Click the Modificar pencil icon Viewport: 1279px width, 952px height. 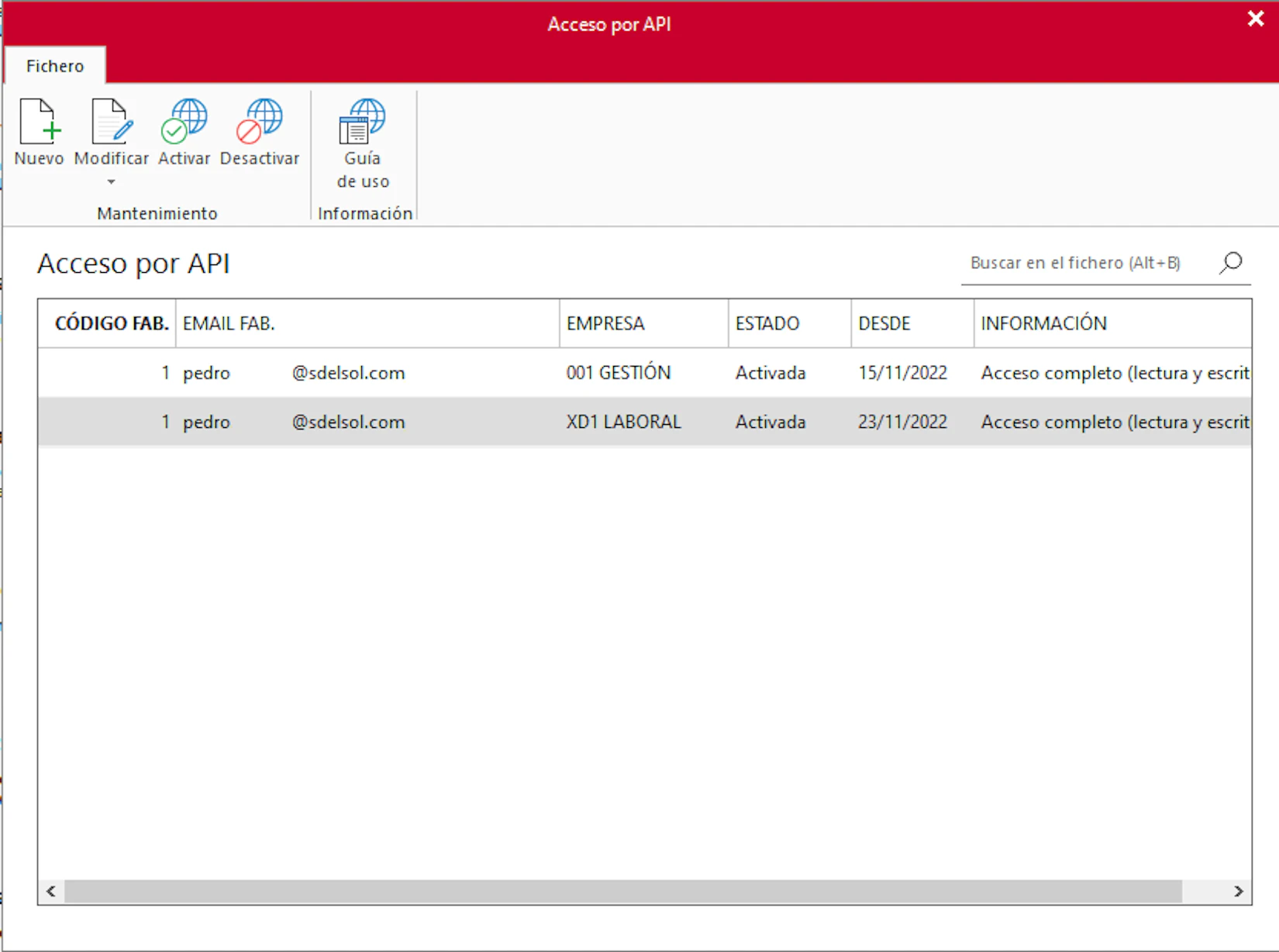coord(111,122)
